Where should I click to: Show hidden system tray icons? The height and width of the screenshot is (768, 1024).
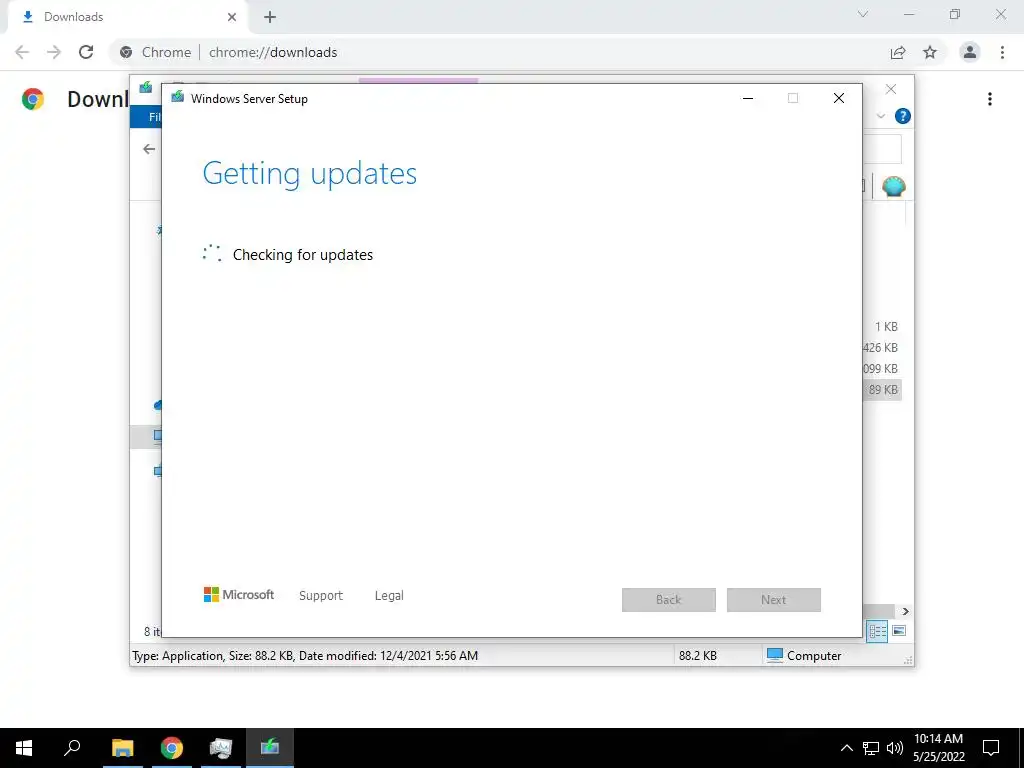(846, 748)
